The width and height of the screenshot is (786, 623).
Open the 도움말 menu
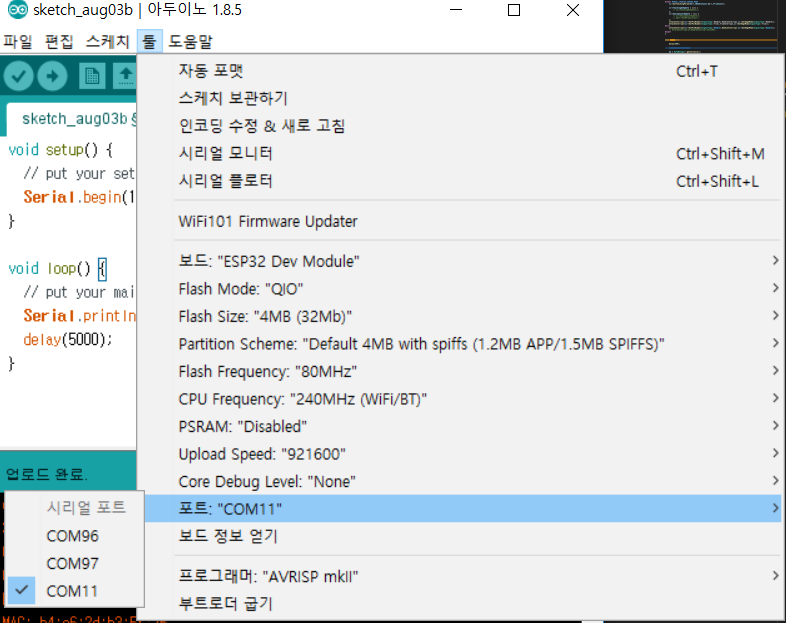tap(190, 41)
